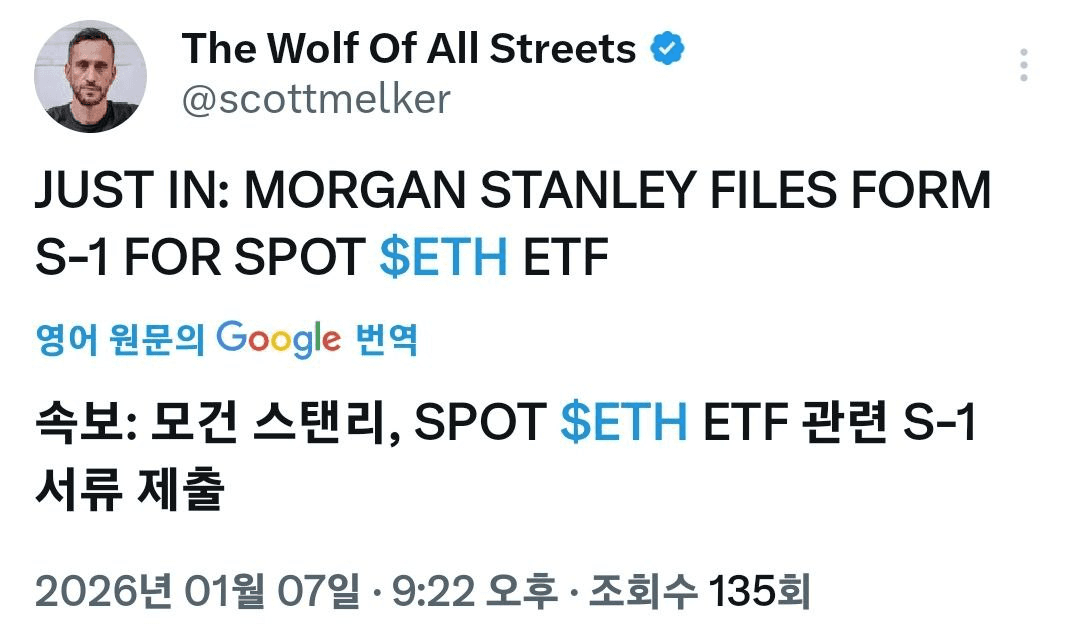Click the 'S-1 FOR SPOT' text line
This screenshot has height=630, width=1080.
(x=199, y=260)
